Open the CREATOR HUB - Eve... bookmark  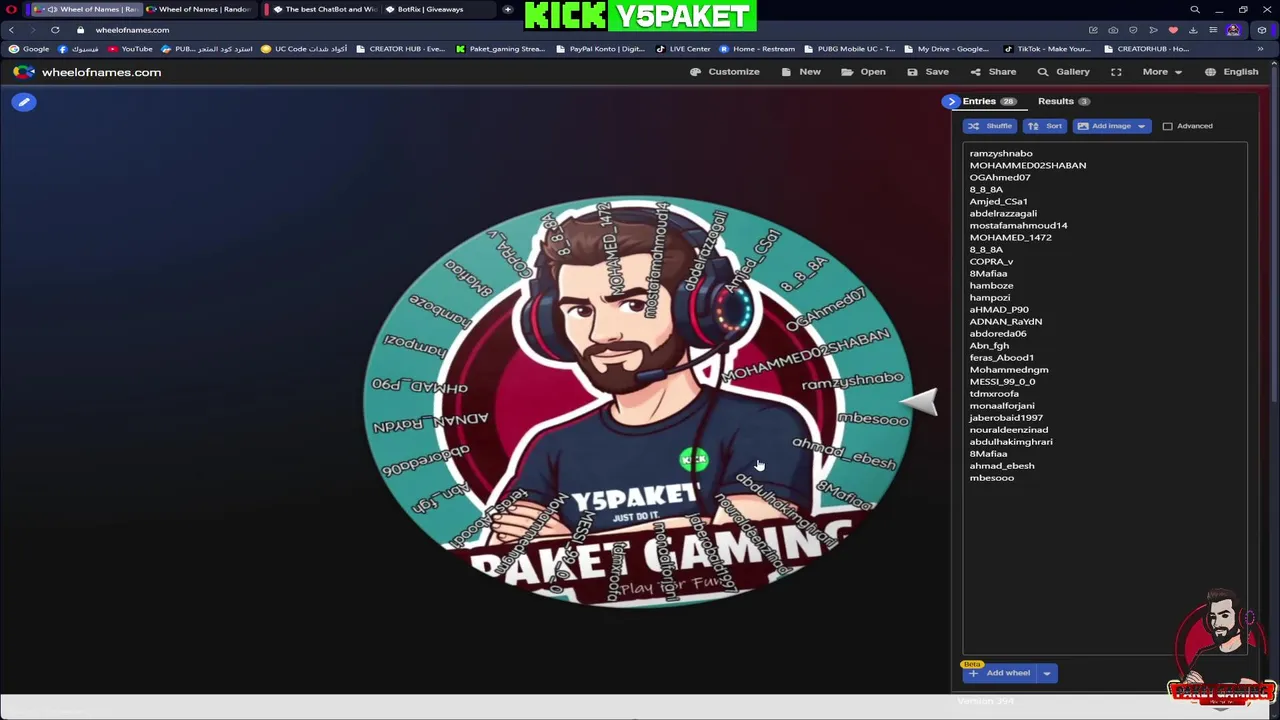400,49
